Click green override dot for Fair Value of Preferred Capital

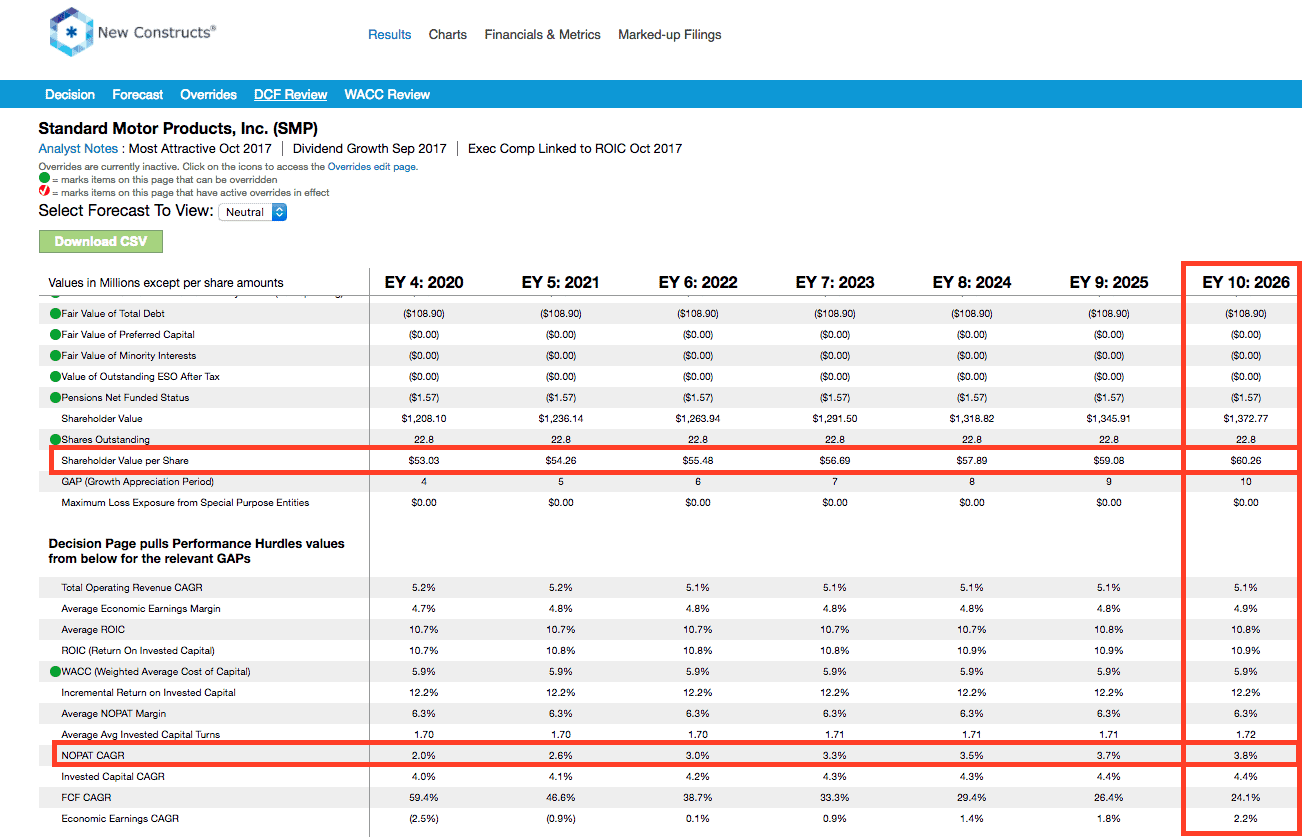55,335
